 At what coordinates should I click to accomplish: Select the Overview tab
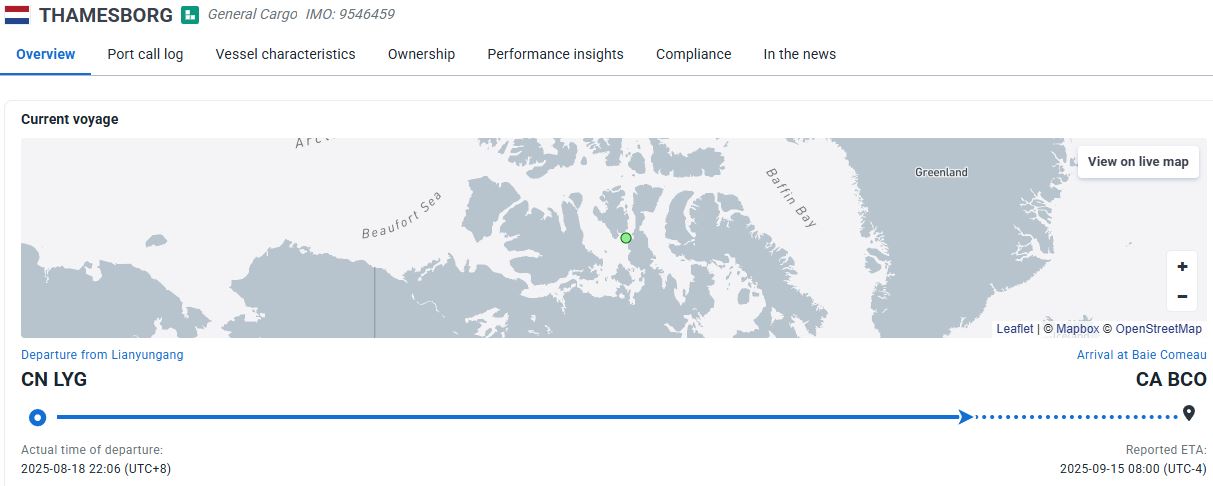pos(46,54)
